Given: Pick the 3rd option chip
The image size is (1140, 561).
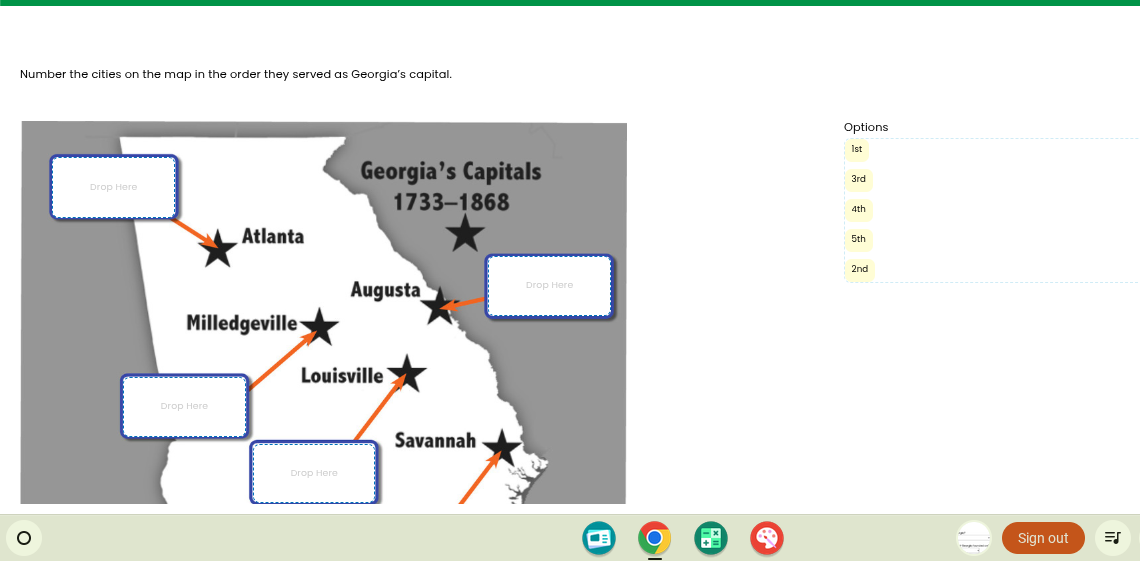Looking at the screenshot, I should tap(858, 179).
